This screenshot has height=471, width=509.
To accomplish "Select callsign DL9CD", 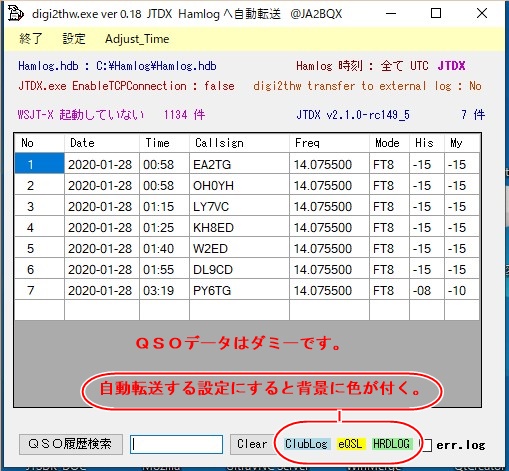I will point(239,269).
